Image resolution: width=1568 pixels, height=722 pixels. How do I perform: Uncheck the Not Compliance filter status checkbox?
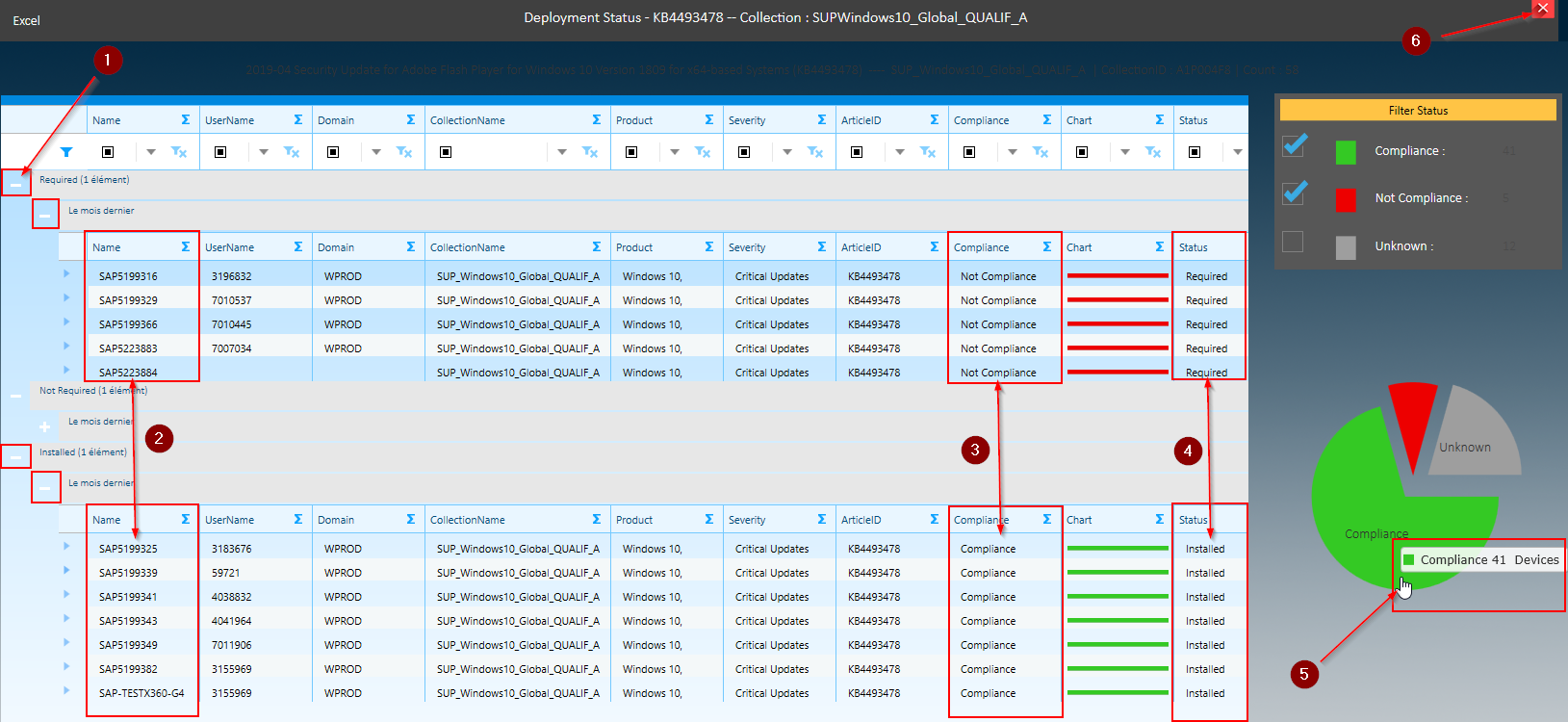click(1294, 193)
